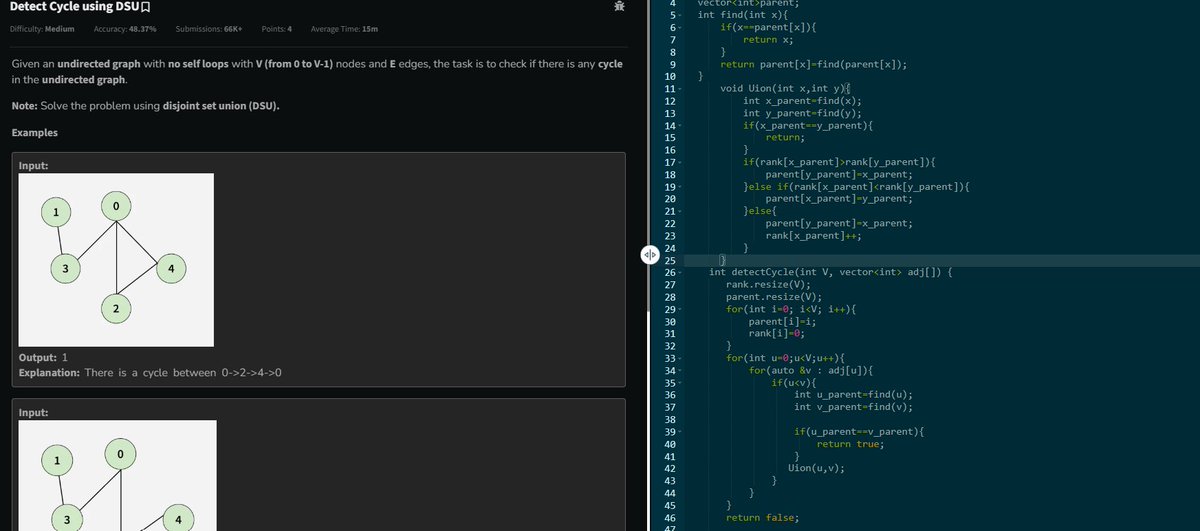Click the Points: 4 stat

[276, 29]
